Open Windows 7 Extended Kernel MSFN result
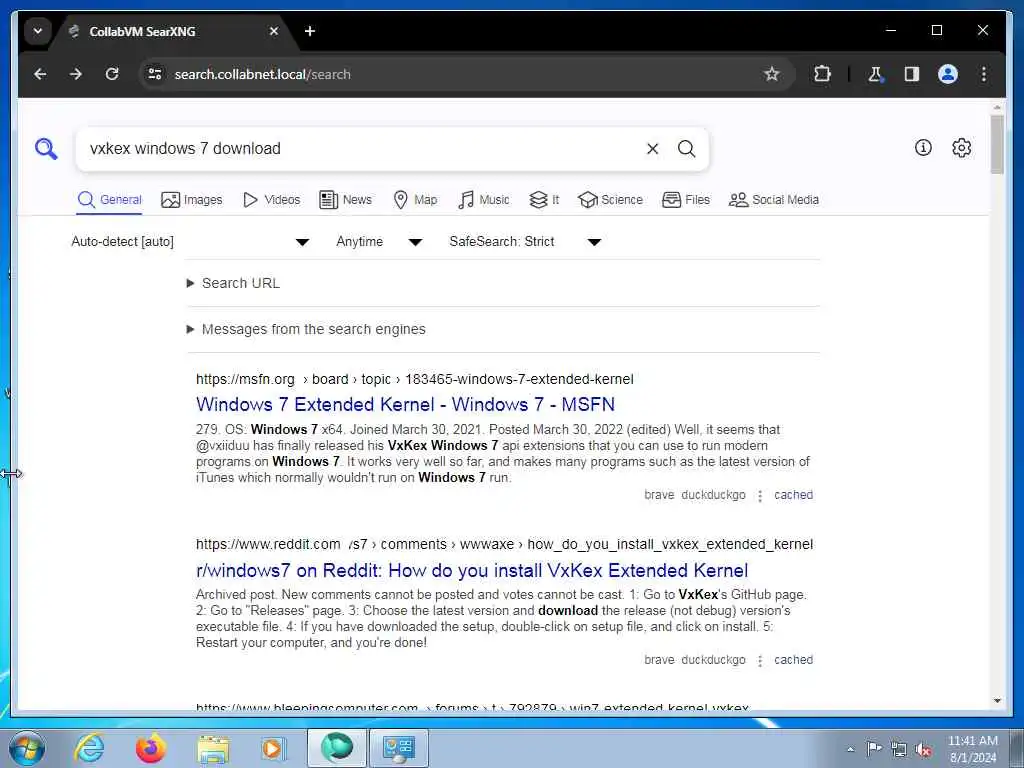 (x=405, y=404)
